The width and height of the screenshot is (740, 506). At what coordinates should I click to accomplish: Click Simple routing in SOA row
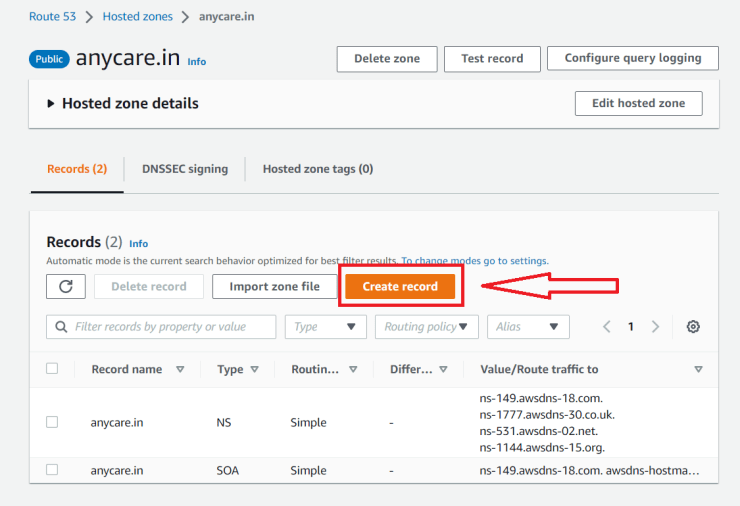(308, 471)
